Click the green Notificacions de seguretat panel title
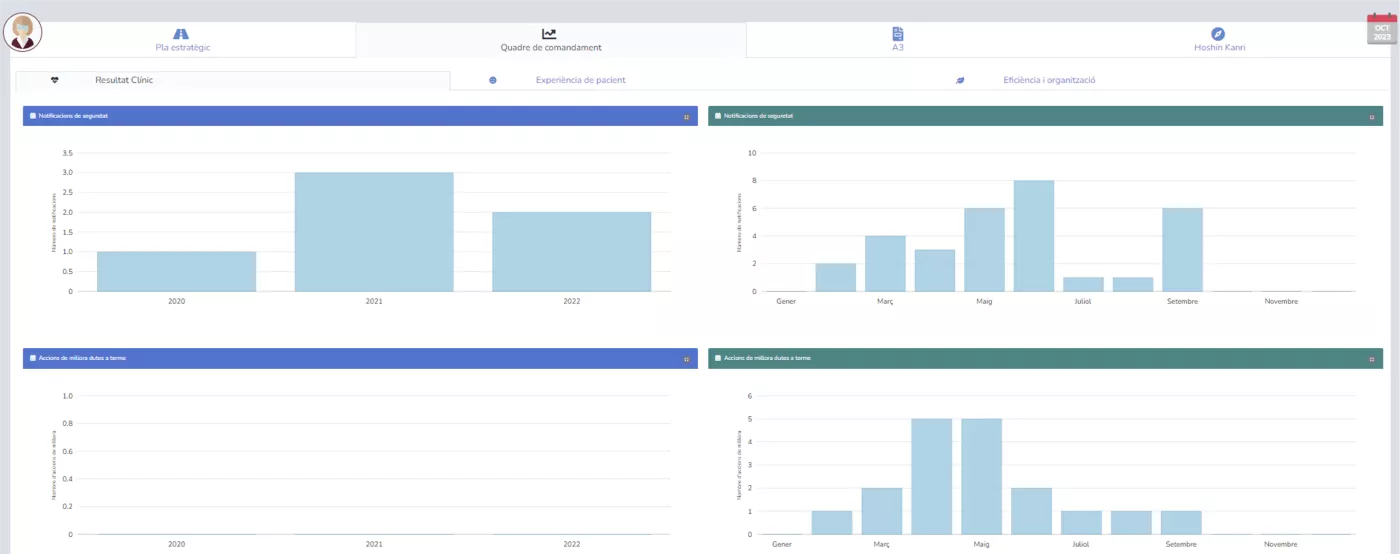1400x554 pixels. click(759, 116)
